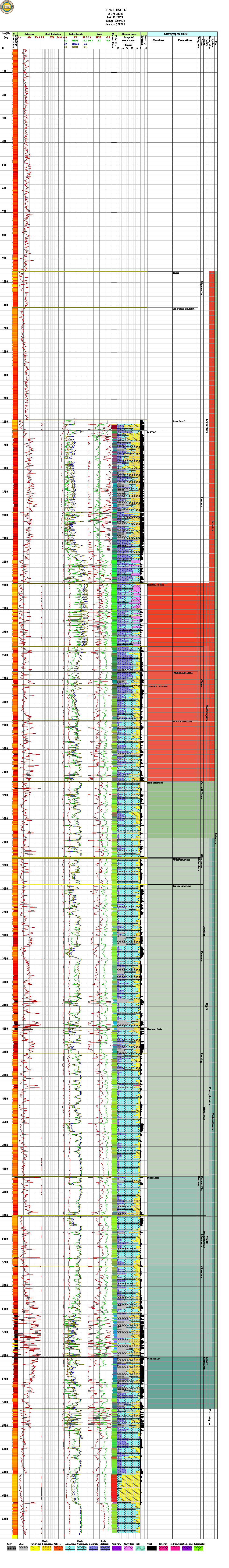This screenshot has width=229, height=1568.
Task: Select the Hutchinson Salt member label
Action: tap(156, 585)
